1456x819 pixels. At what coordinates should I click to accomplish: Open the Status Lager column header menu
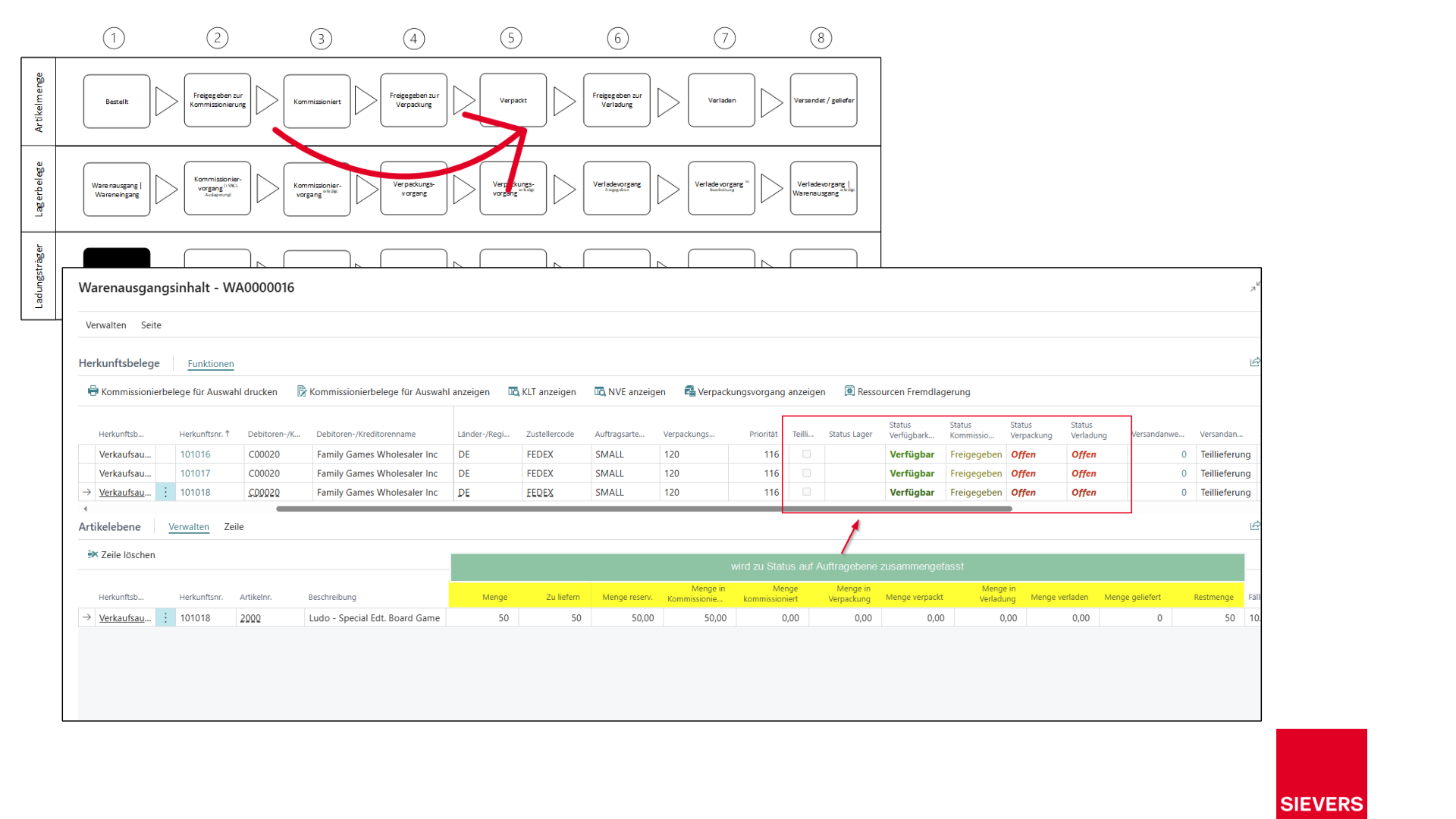tap(850, 434)
